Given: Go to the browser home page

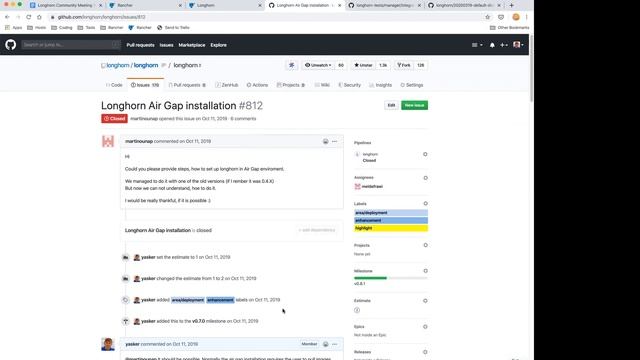Looking at the screenshot, I should tap(39, 17).
